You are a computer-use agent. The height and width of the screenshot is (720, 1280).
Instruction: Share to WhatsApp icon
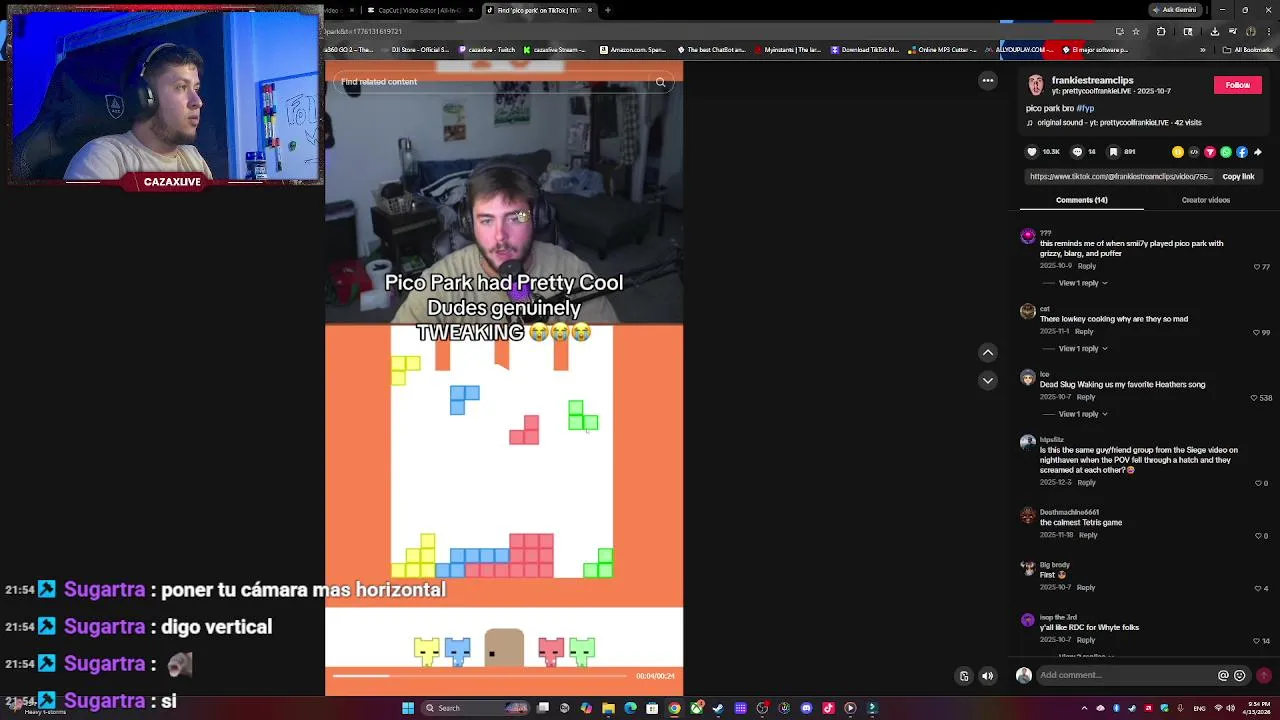1226,152
